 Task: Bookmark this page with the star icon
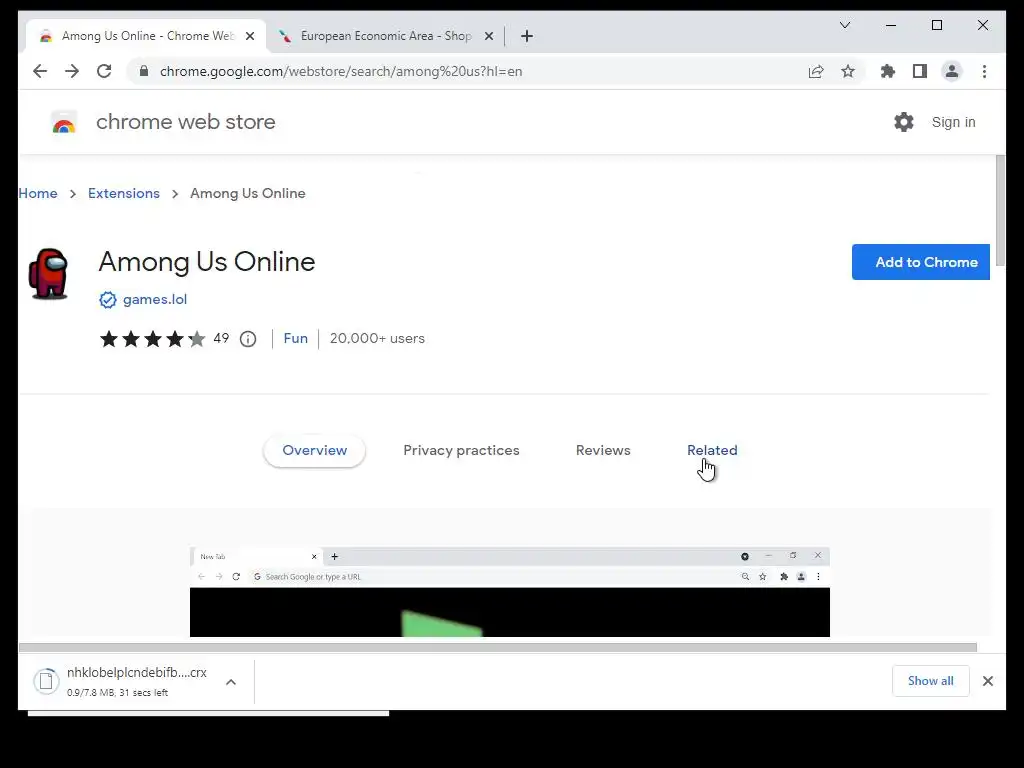point(848,71)
